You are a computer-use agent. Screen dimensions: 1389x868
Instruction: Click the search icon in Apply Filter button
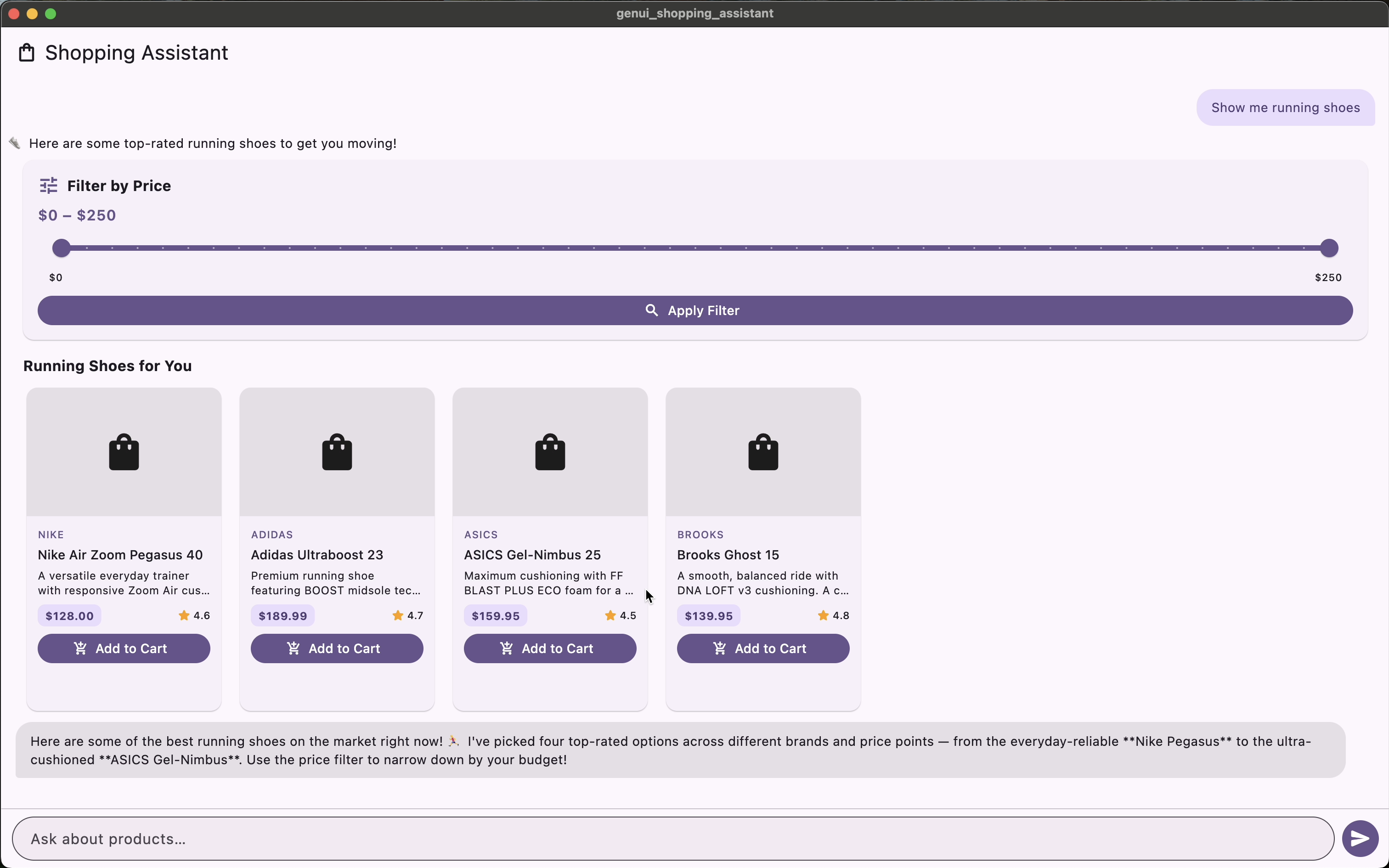pos(651,310)
